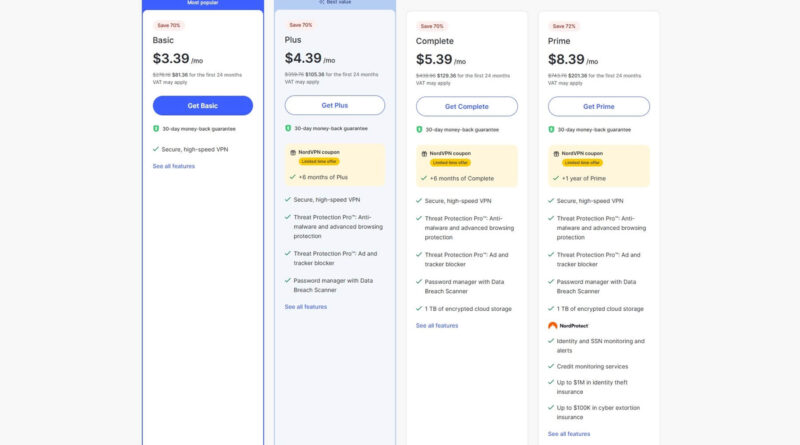Image resolution: width=800 pixels, height=445 pixels.
Task: Click checkmark beside Complete 1 TB cloud storage
Action: (x=419, y=308)
